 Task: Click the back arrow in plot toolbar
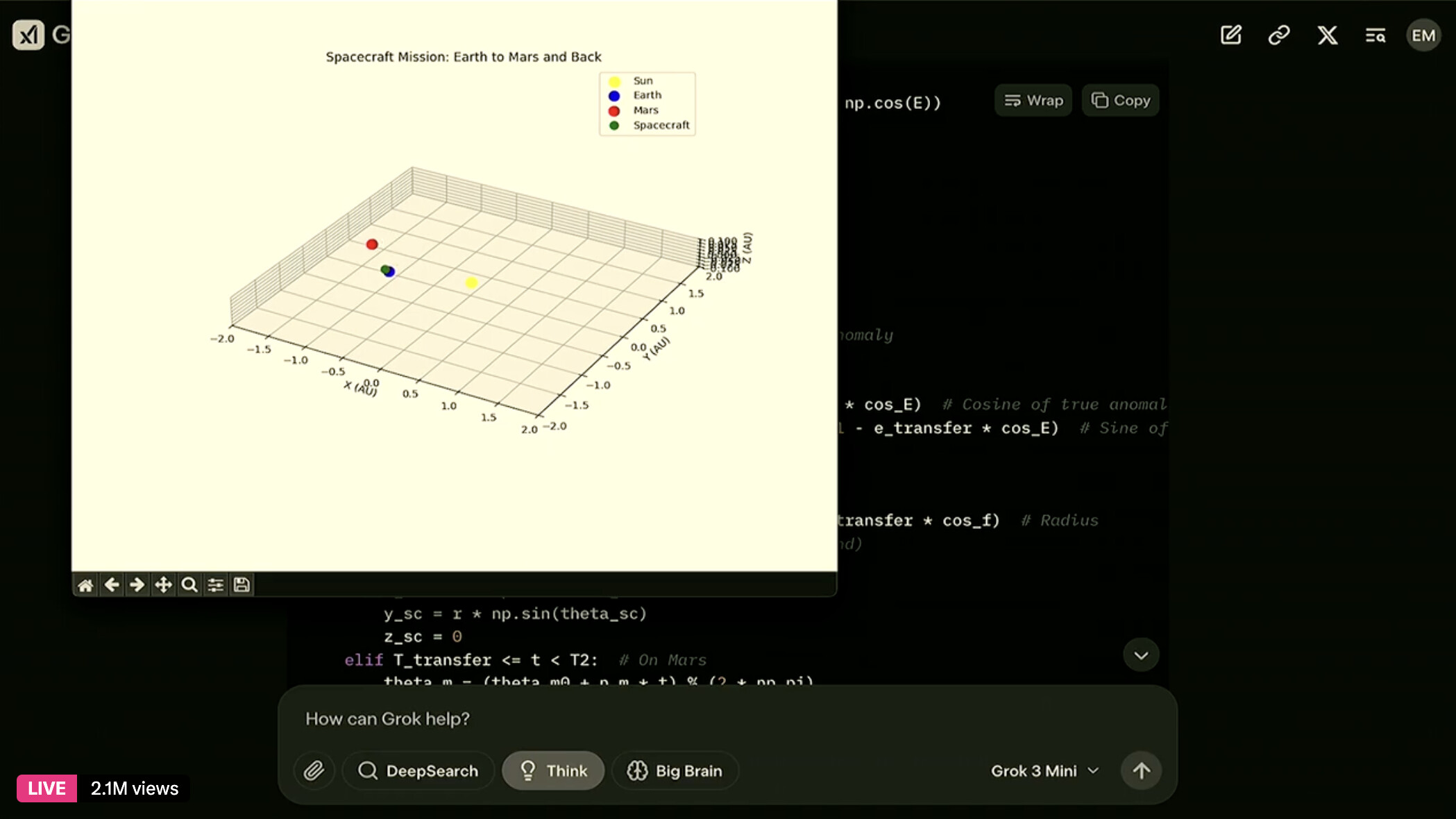(x=112, y=585)
